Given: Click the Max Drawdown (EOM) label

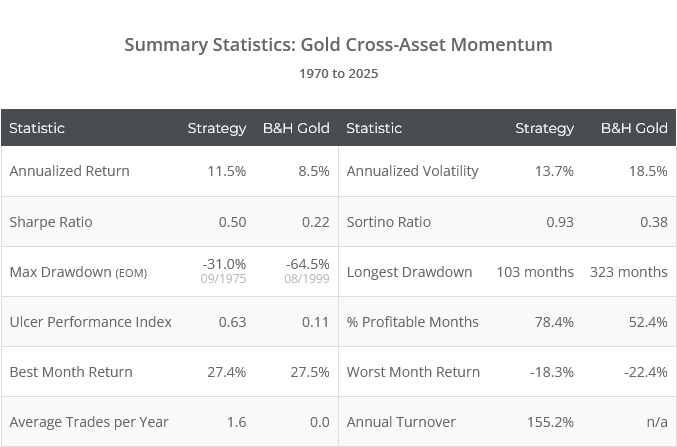Looking at the screenshot, I should pos(78,272).
